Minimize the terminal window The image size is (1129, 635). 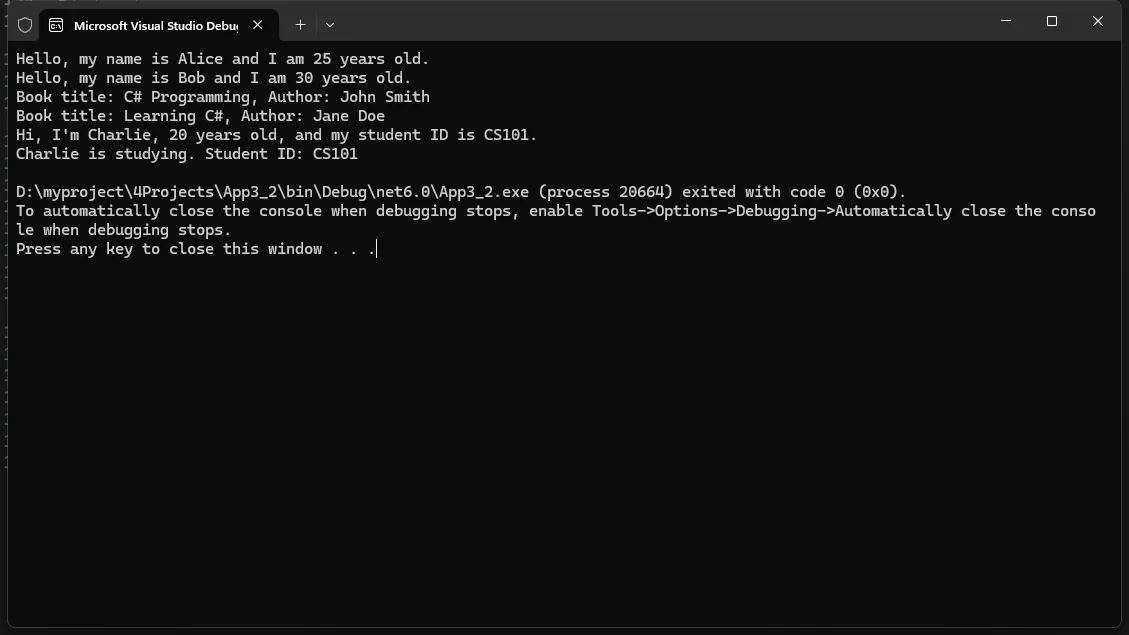[x=1006, y=21]
